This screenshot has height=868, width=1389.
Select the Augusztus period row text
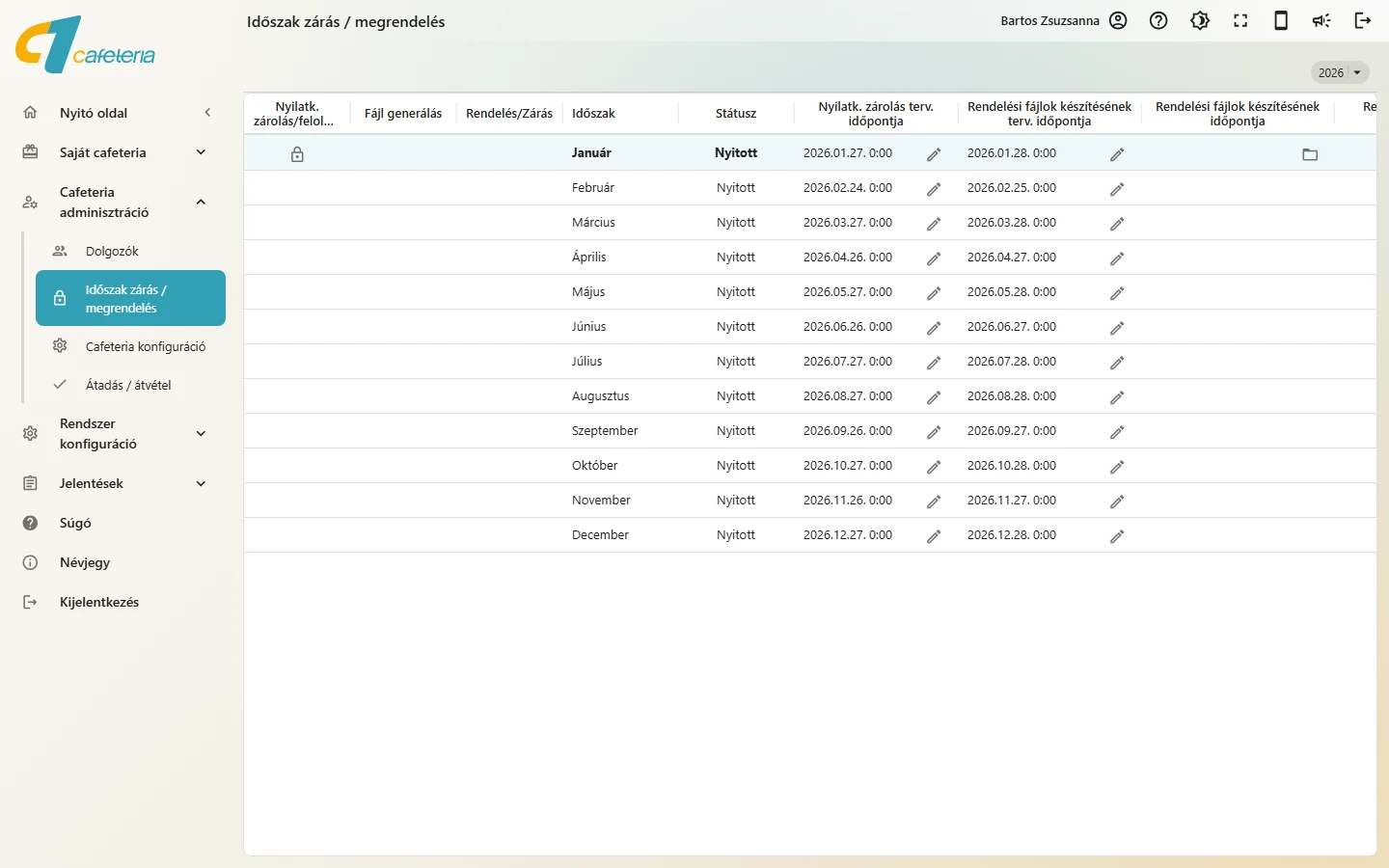point(600,396)
